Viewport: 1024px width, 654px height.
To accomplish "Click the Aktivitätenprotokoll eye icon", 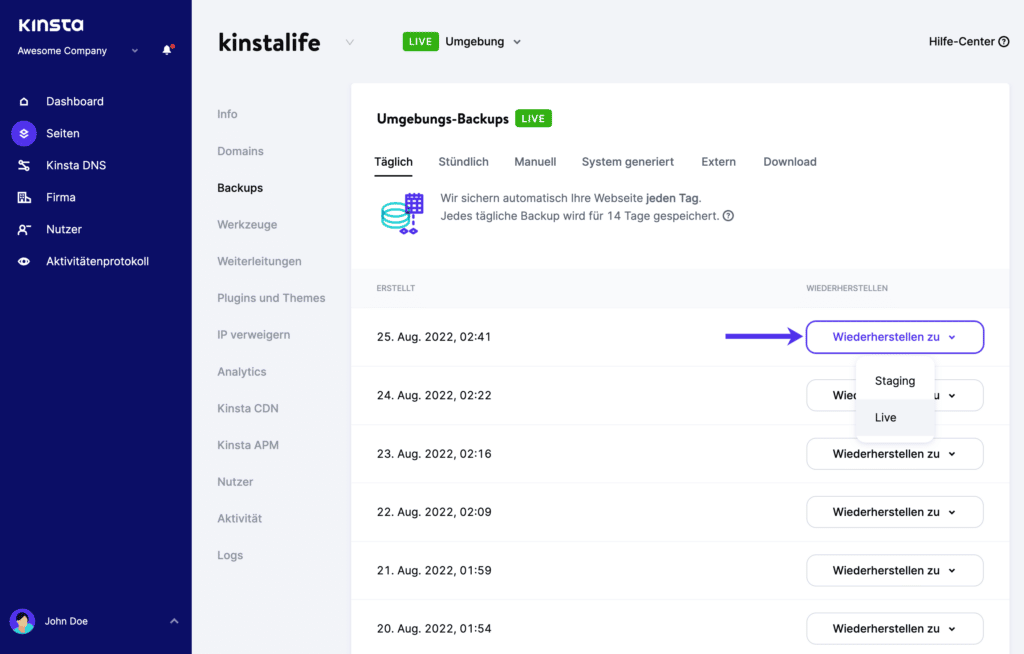I will [24, 261].
